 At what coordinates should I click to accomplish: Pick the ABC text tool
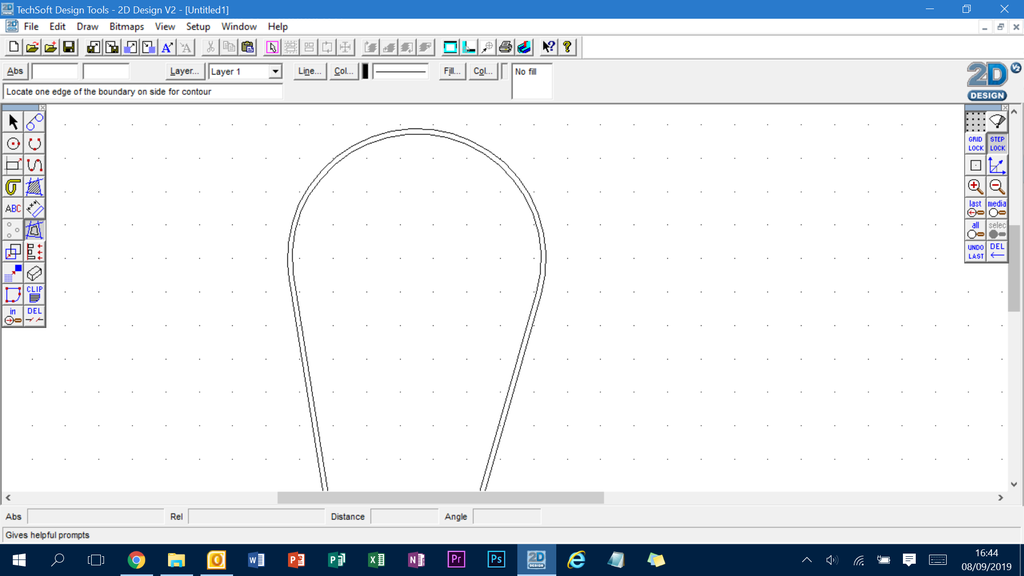coord(13,208)
